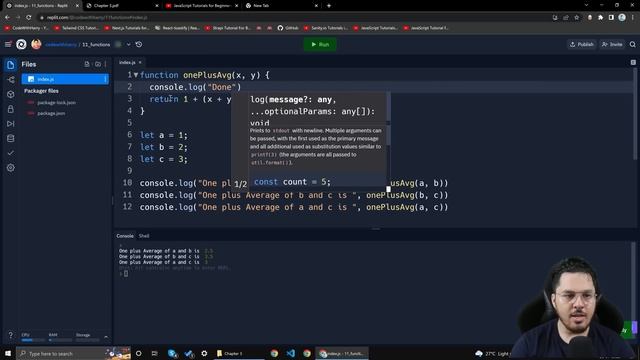Click the Windows taskbar search box
The width and height of the screenshot is (640, 360).
pyautogui.click(x=73, y=353)
